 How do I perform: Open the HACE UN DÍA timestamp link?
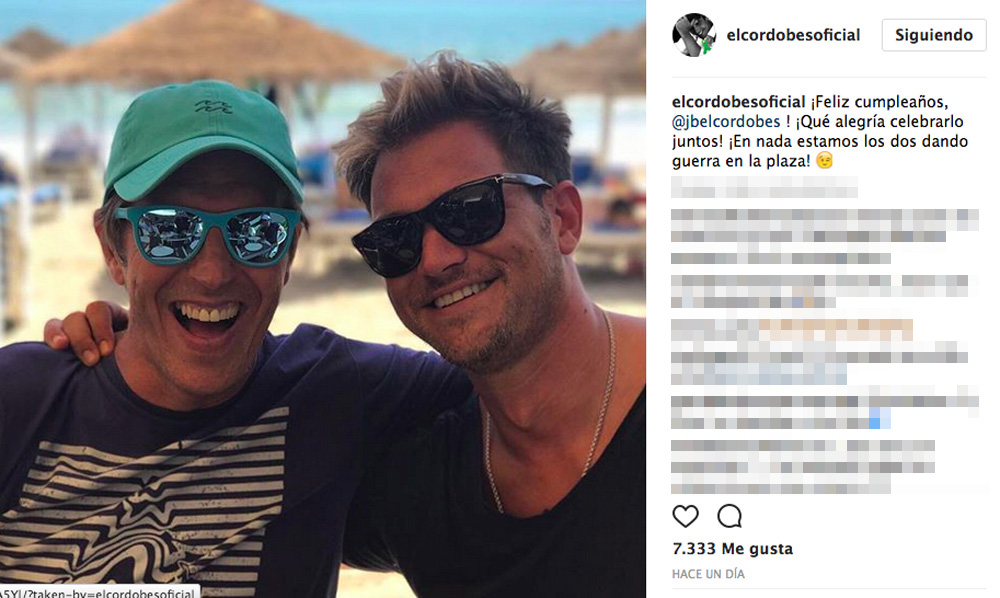(708, 574)
